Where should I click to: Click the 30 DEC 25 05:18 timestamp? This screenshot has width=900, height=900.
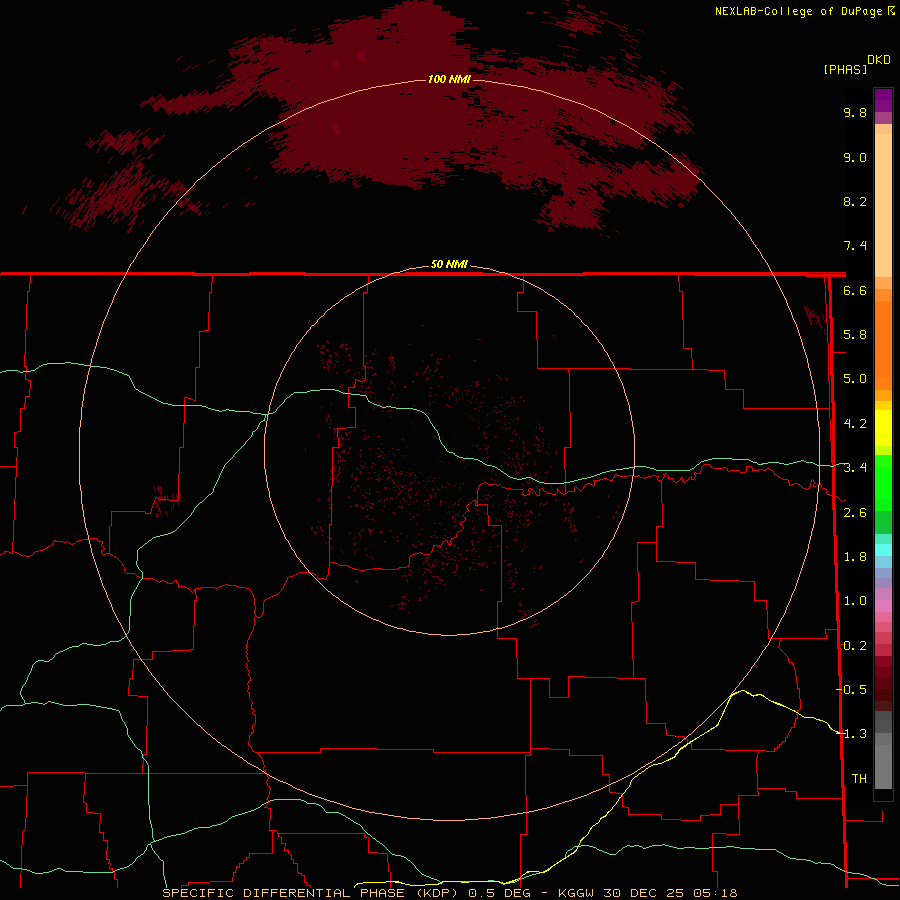click(x=669, y=893)
